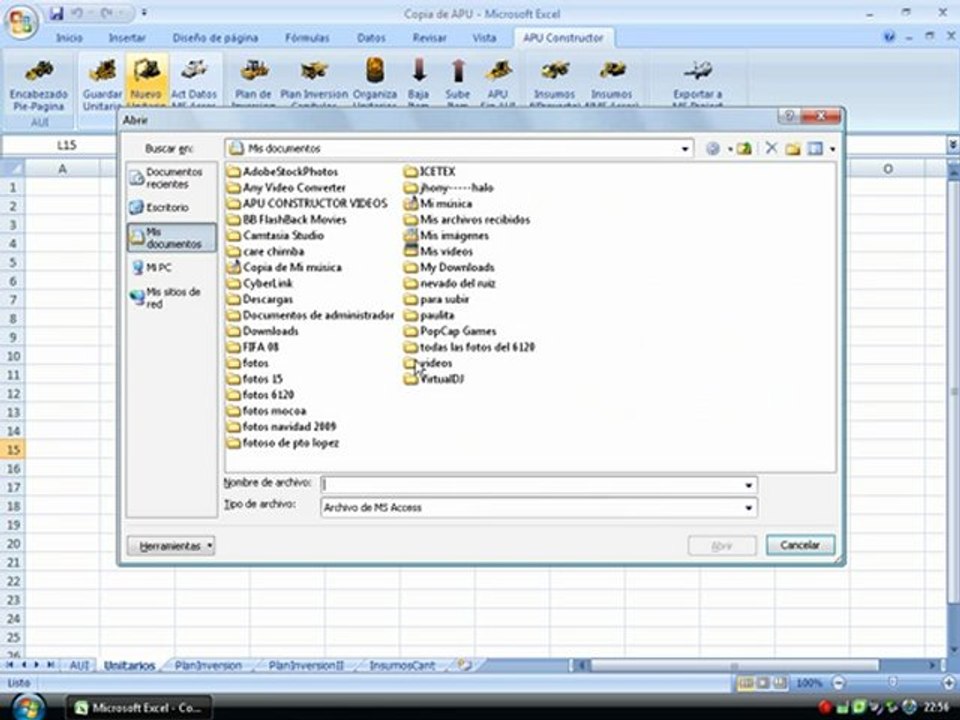This screenshot has height=720, width=960.
Task: Select the Descargas folder
Action: (x=260, y=299)
